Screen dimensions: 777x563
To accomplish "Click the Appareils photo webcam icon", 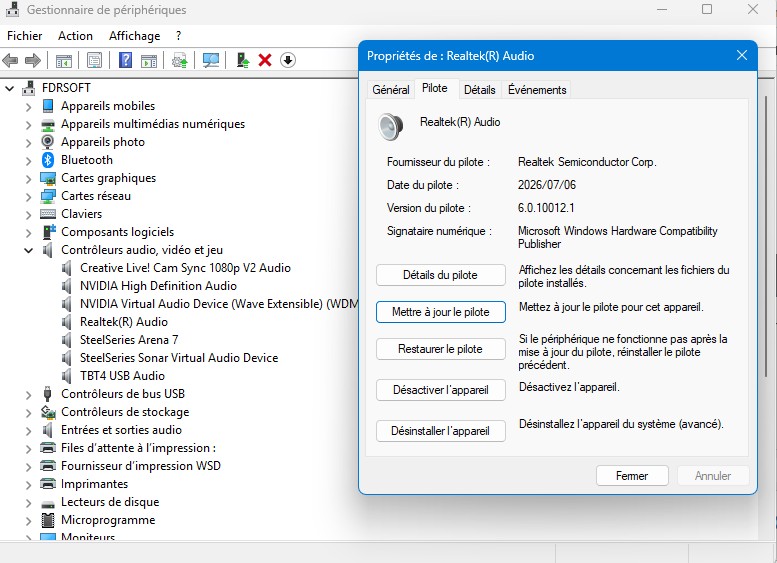I will click(x=48, y=142).
